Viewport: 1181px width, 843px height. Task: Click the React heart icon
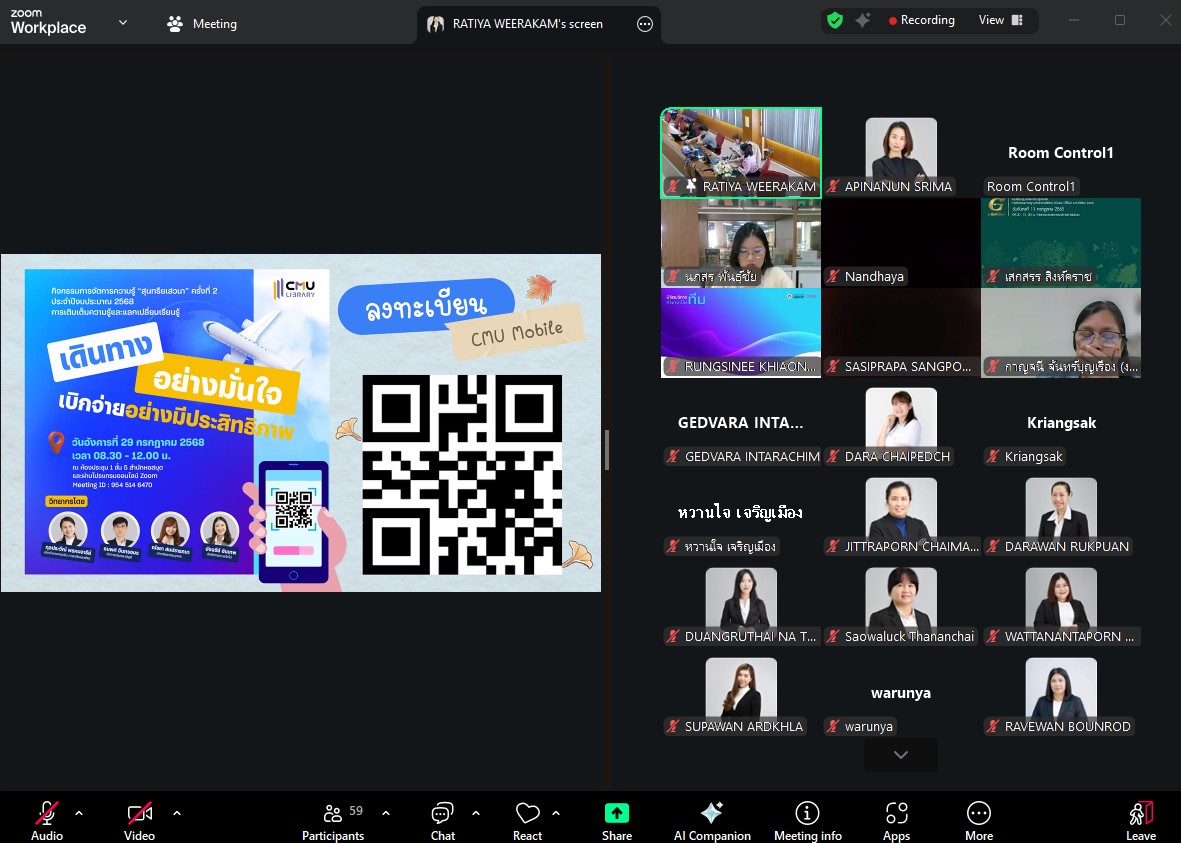point(527,813)
